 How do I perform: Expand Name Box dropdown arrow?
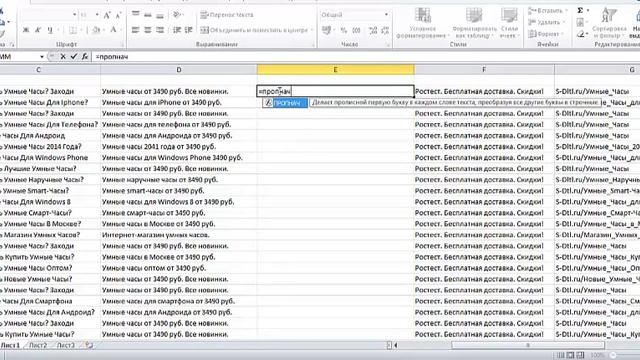[x=42, y=57]
